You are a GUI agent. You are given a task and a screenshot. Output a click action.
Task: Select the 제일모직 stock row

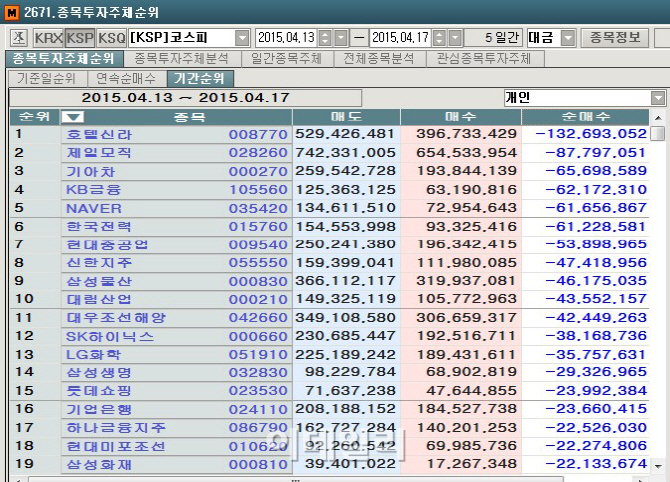pos(329,153)
